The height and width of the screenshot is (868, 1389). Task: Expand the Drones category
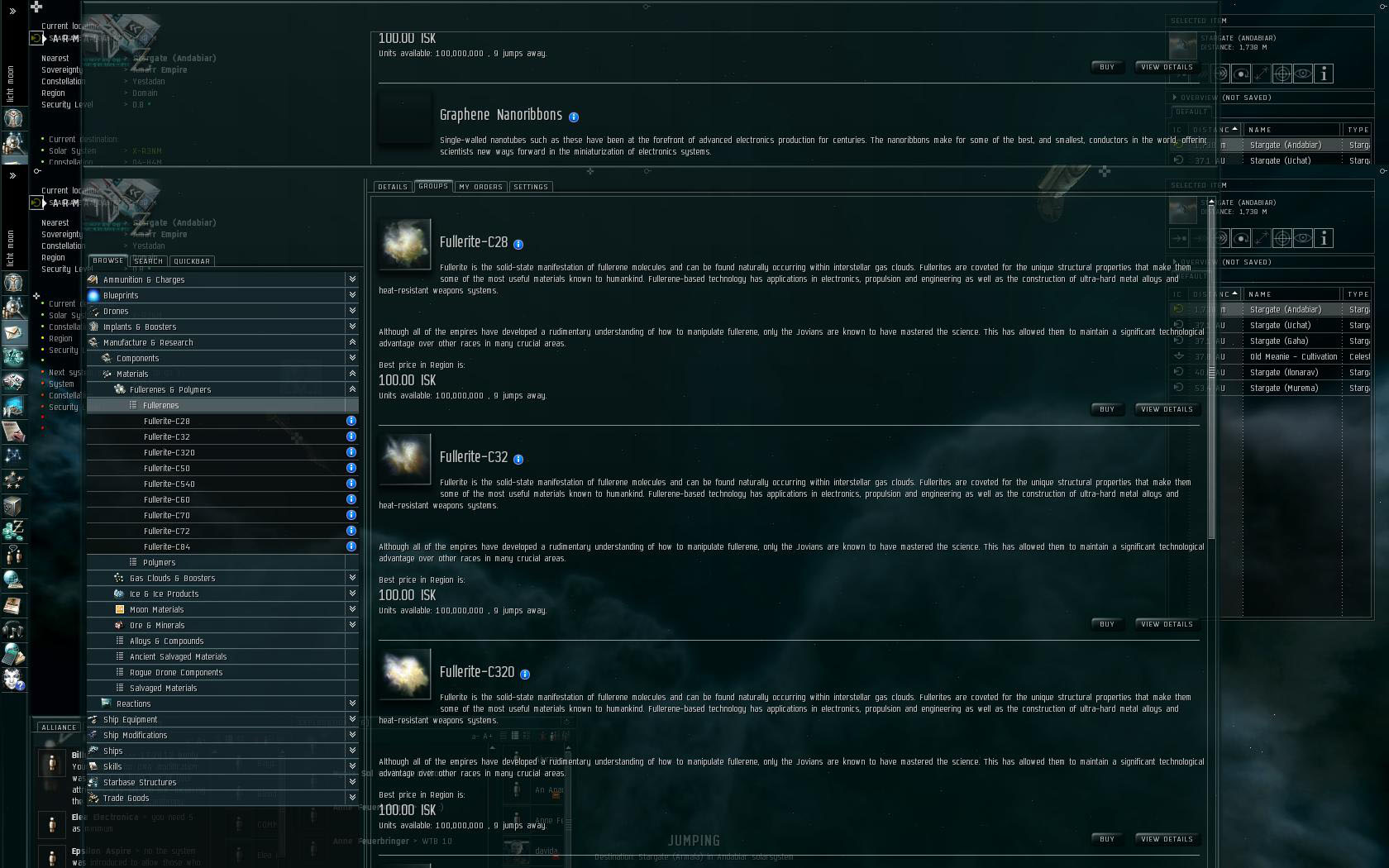click(352, 311)
